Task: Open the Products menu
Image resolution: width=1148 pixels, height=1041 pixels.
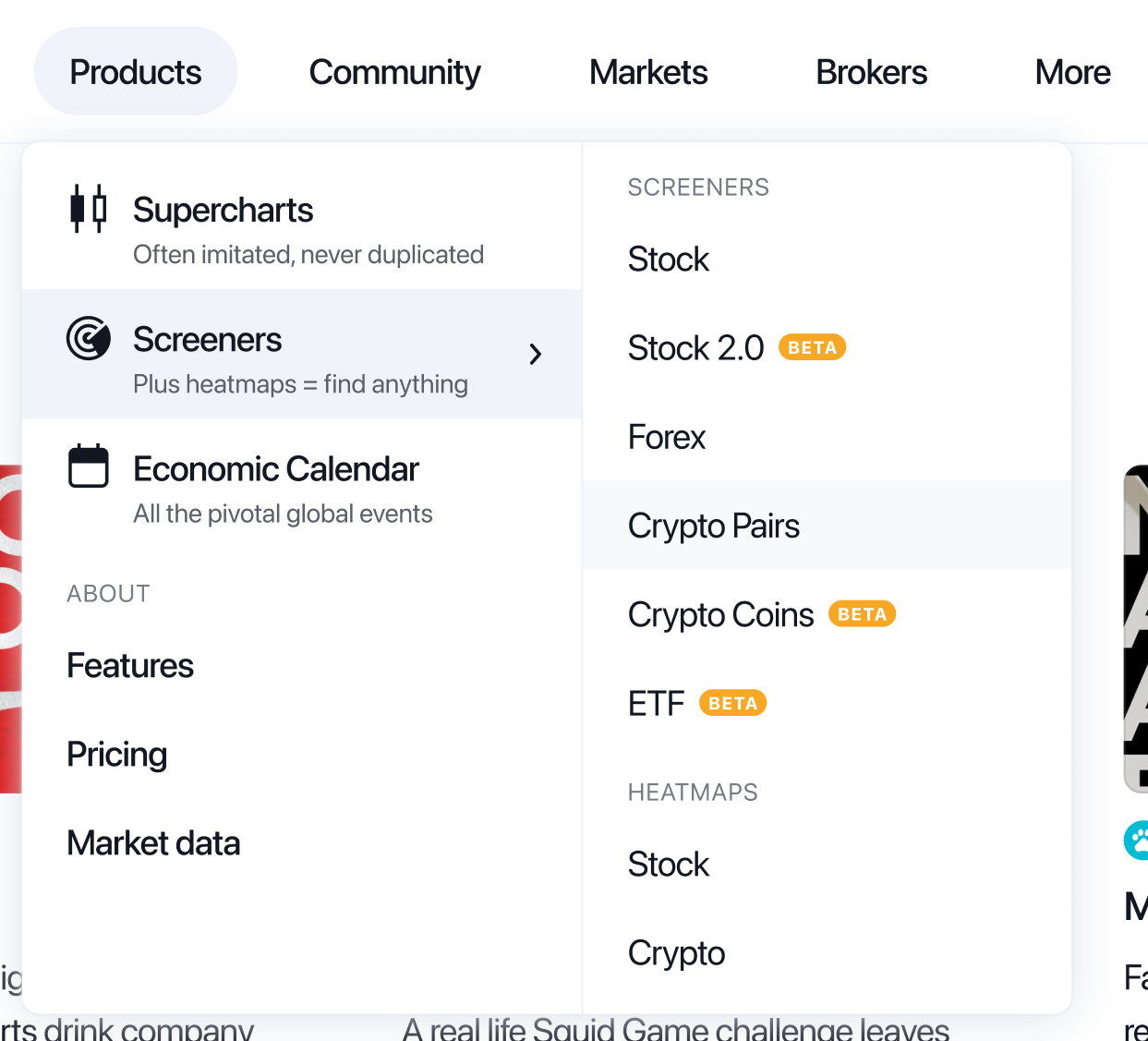Action: [x=136, y=72]
